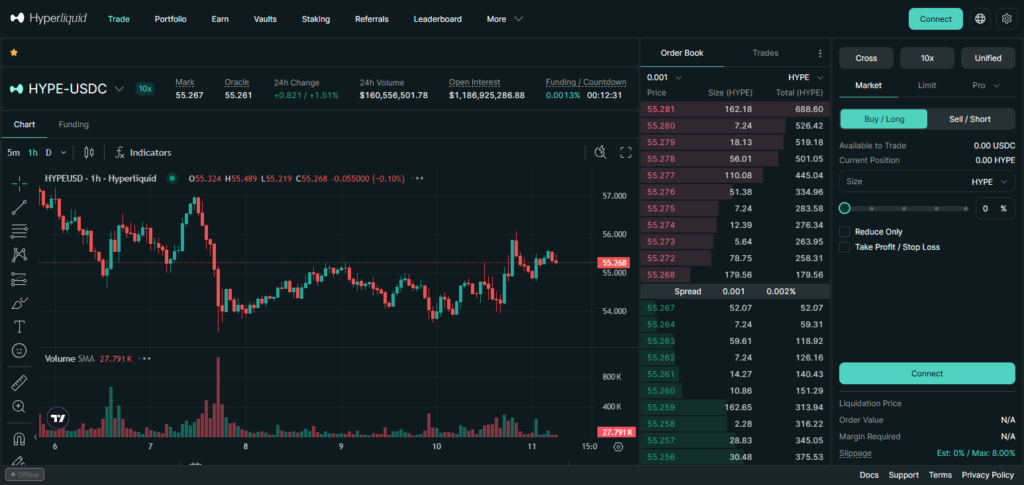This screenshot has height=485, width=1024.
Task: Open the Vaults page
Action: [x=265, y=19]
